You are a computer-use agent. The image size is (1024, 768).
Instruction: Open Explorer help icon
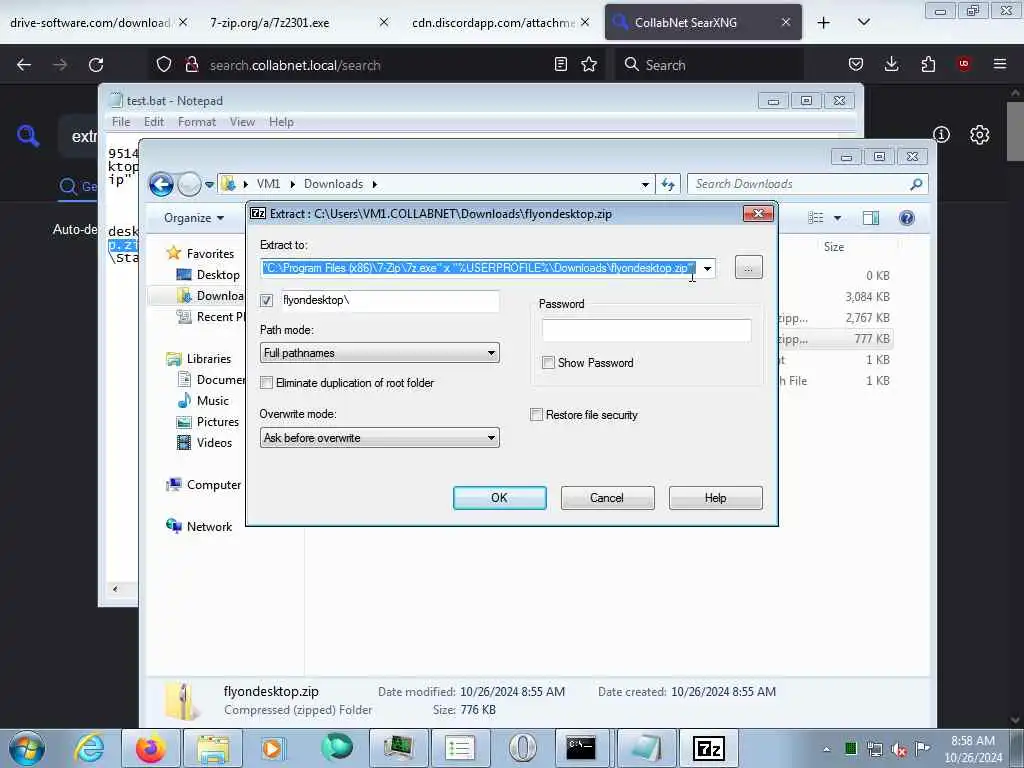906,218
